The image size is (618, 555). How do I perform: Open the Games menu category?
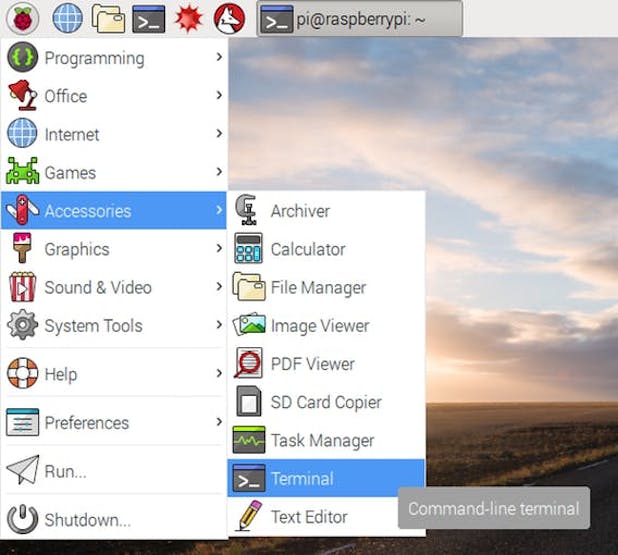114,172
